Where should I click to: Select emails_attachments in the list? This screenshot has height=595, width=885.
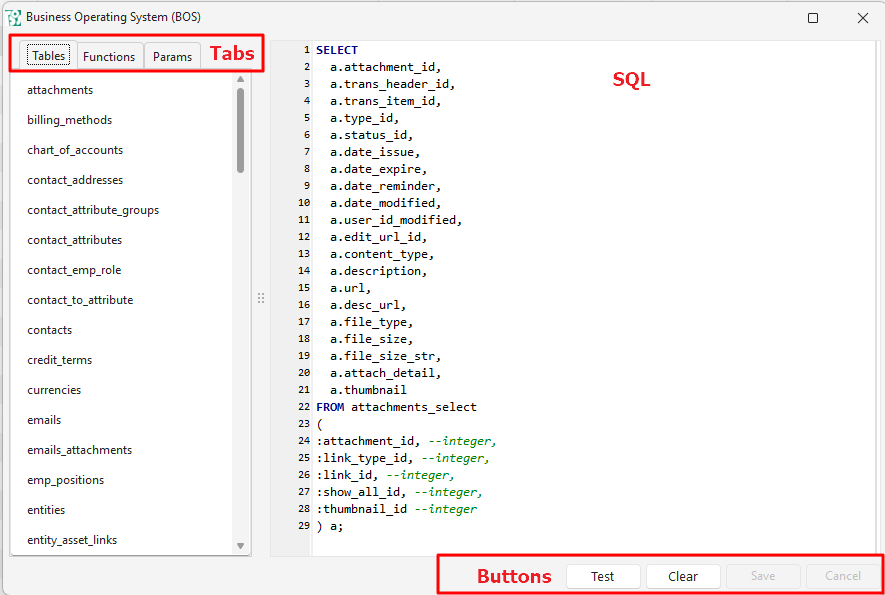coord(79,450)
